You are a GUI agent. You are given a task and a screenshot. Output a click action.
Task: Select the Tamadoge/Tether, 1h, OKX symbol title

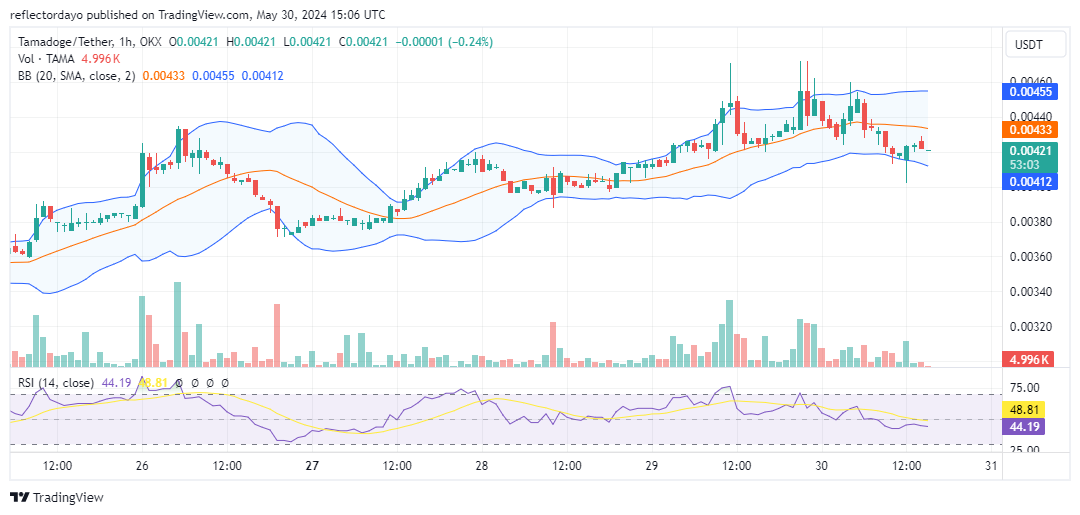90,42
